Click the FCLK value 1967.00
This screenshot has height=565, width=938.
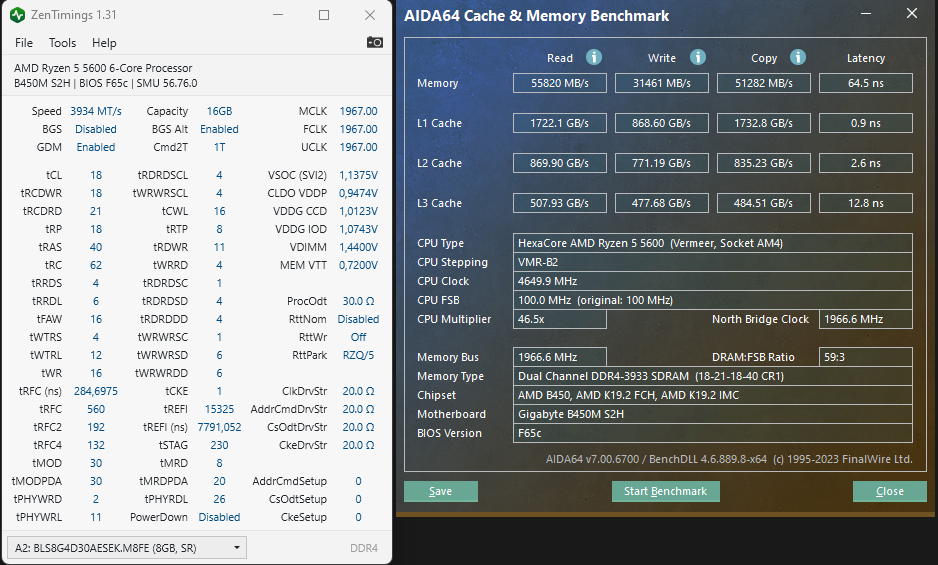click(358, 129)
